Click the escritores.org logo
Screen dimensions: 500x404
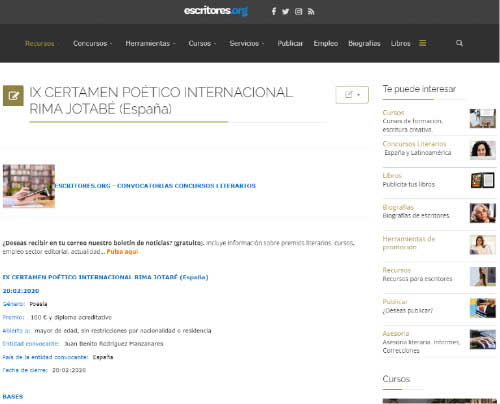[x=216, y=11]
